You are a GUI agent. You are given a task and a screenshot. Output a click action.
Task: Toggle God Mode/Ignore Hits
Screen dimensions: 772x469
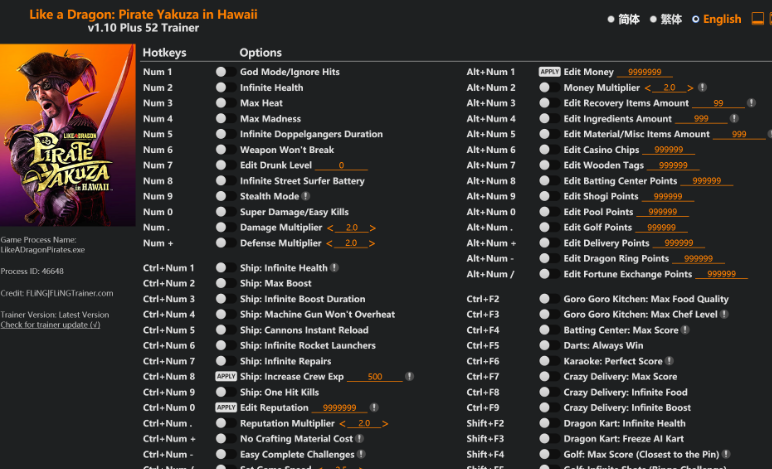point(225,72)
